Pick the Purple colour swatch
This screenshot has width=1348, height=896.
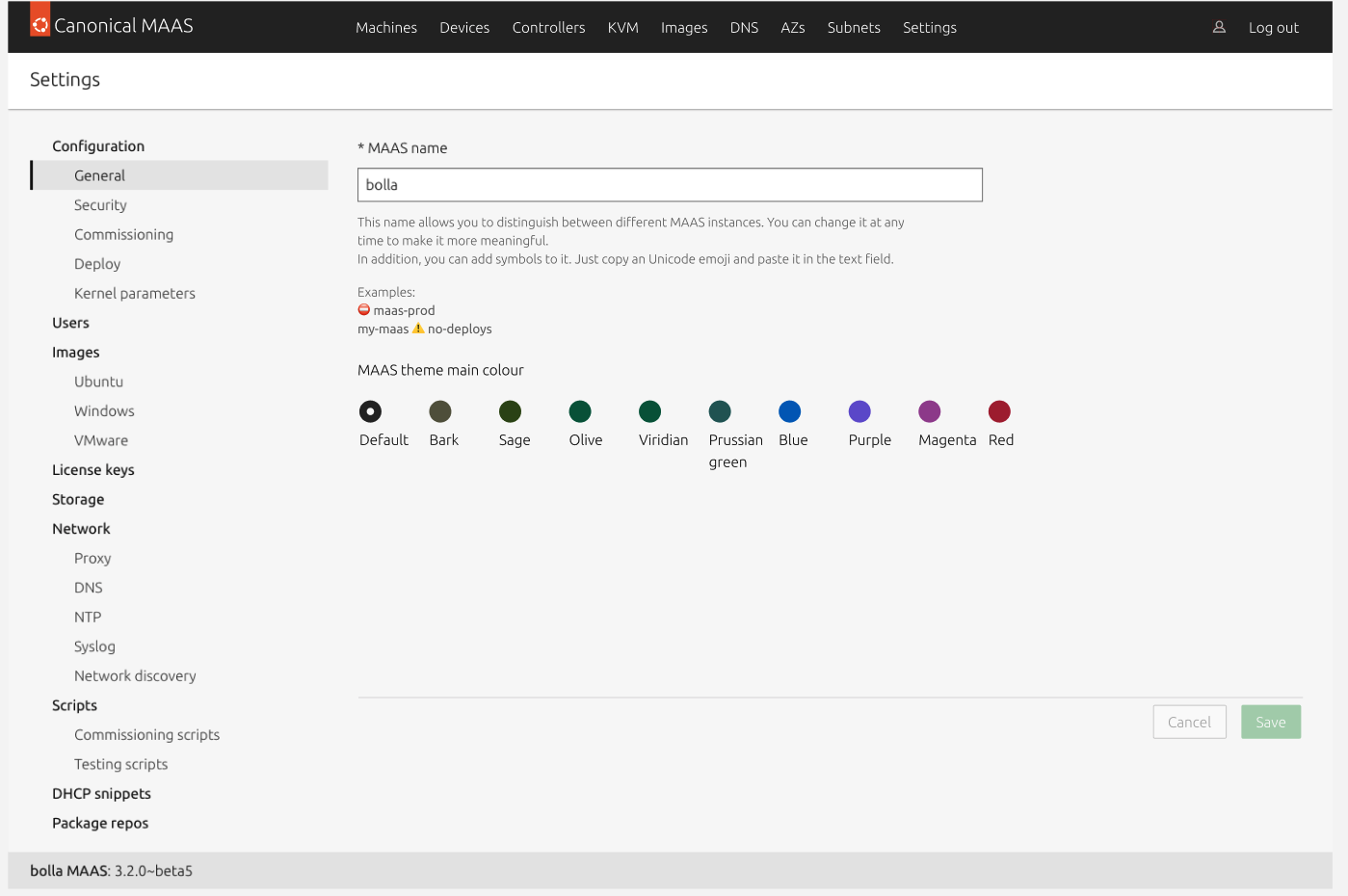(x=859, y=411)
